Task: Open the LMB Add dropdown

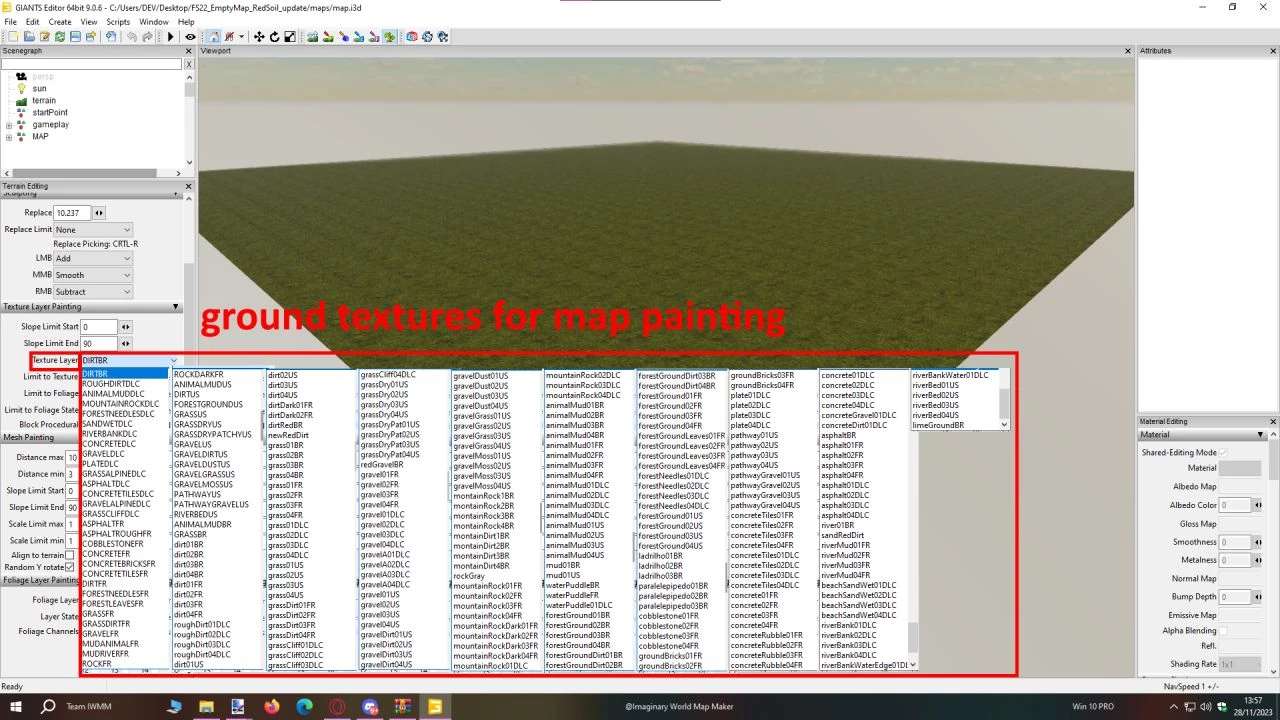Action: click(x=93, y=258)
